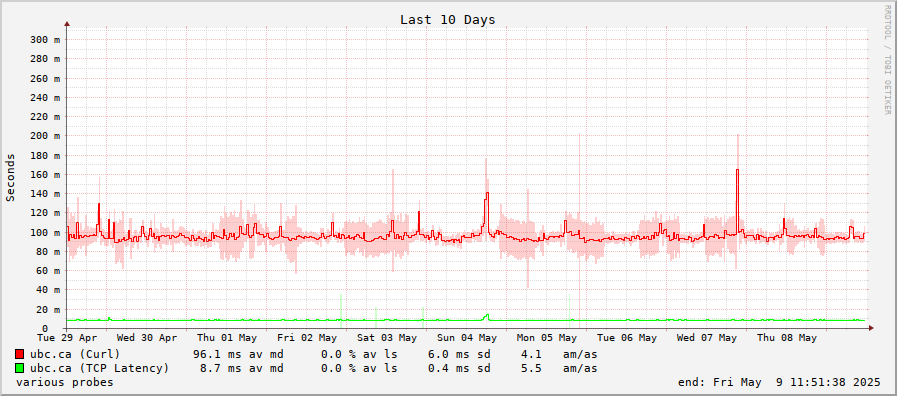Click the 'Last 10 Days' graph title
The width and height of the screenshot is (897, 396).
click(447, 19)
